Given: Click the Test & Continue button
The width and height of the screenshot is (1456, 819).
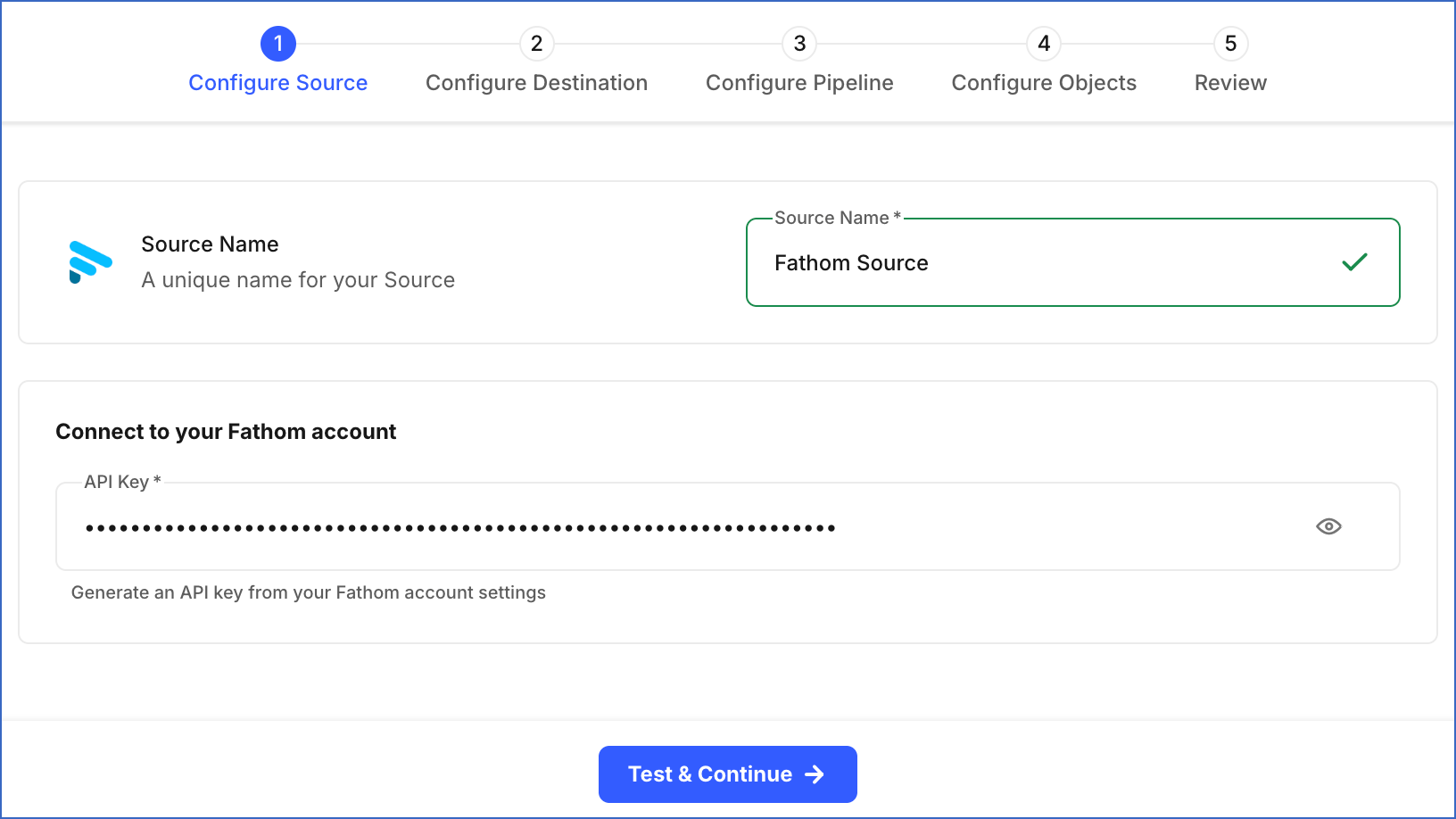Looking at the screenshot, I should point(727,774).
